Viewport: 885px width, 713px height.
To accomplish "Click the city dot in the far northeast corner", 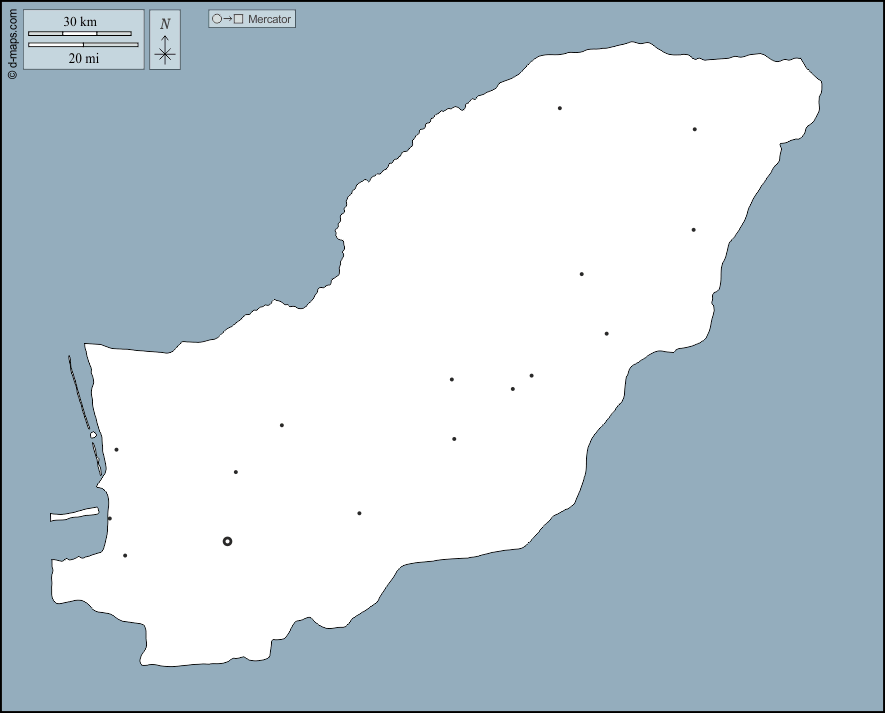I will point(695,129).
